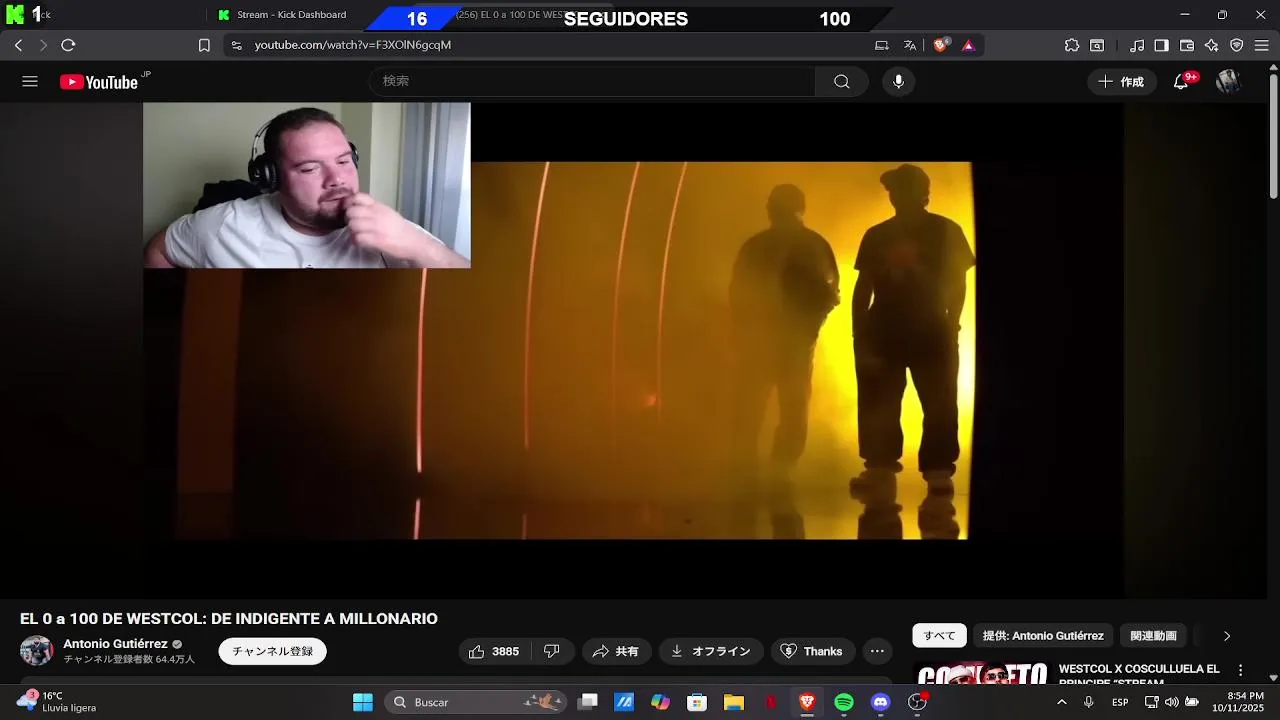Open File Explorer from the taskbar
The image size is (1280, 720).
(x=734, y=702)
